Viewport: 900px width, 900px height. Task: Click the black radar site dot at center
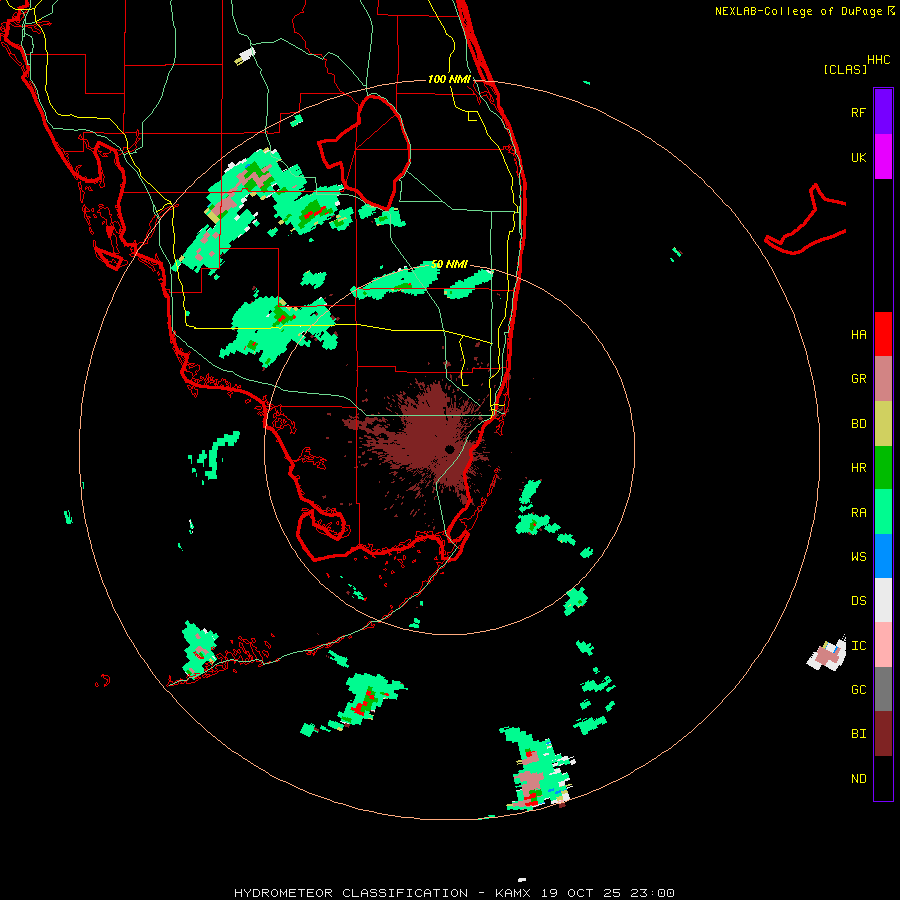point(449,449)
